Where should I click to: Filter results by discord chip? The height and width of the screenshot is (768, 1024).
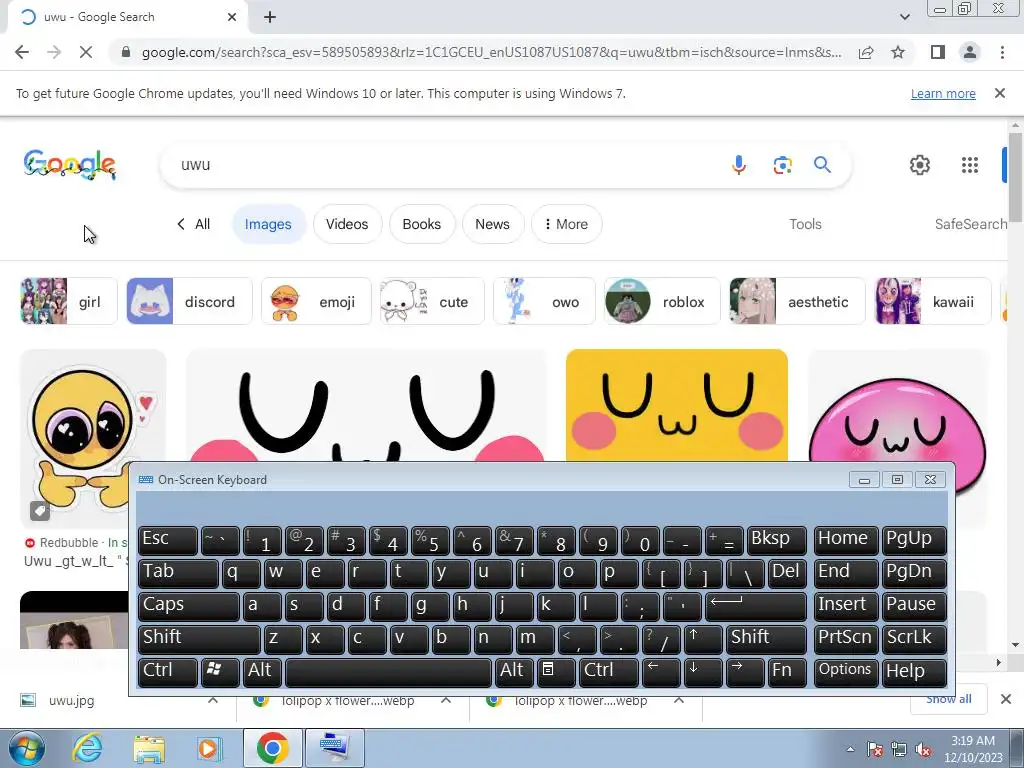(x=189, y=301)
